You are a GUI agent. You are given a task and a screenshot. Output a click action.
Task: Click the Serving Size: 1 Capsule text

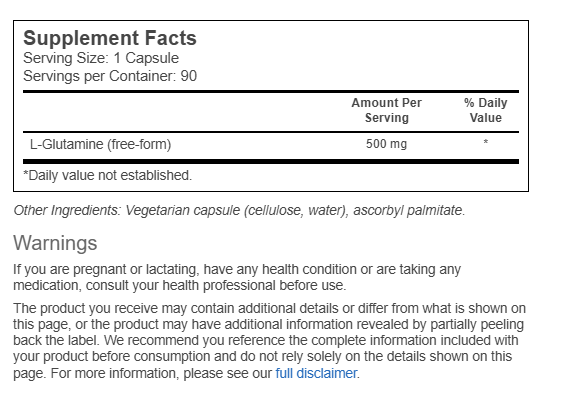coord(101,58)
